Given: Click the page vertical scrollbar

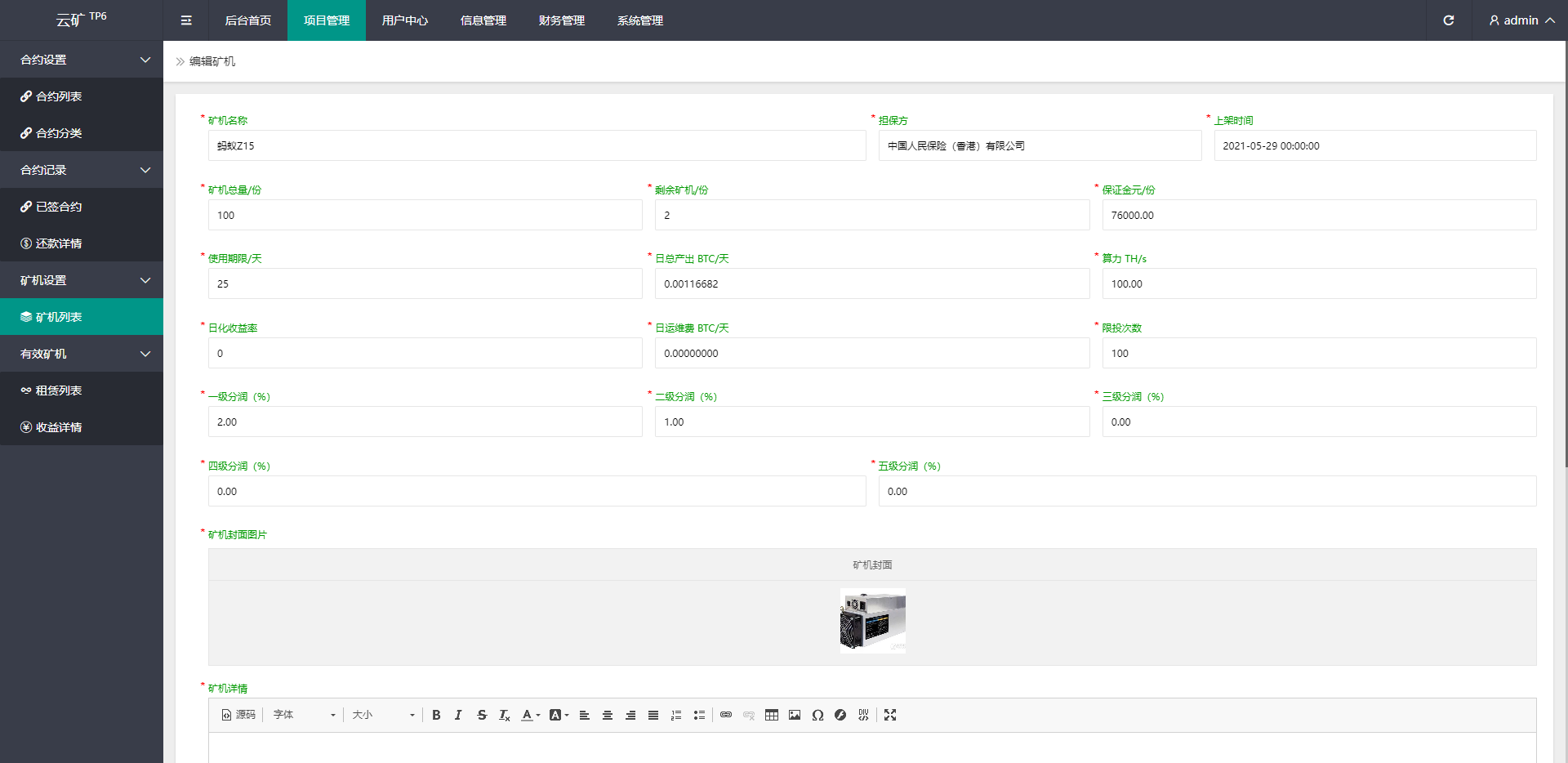Looking at the screenshot, I should (x=1566, y=253).
